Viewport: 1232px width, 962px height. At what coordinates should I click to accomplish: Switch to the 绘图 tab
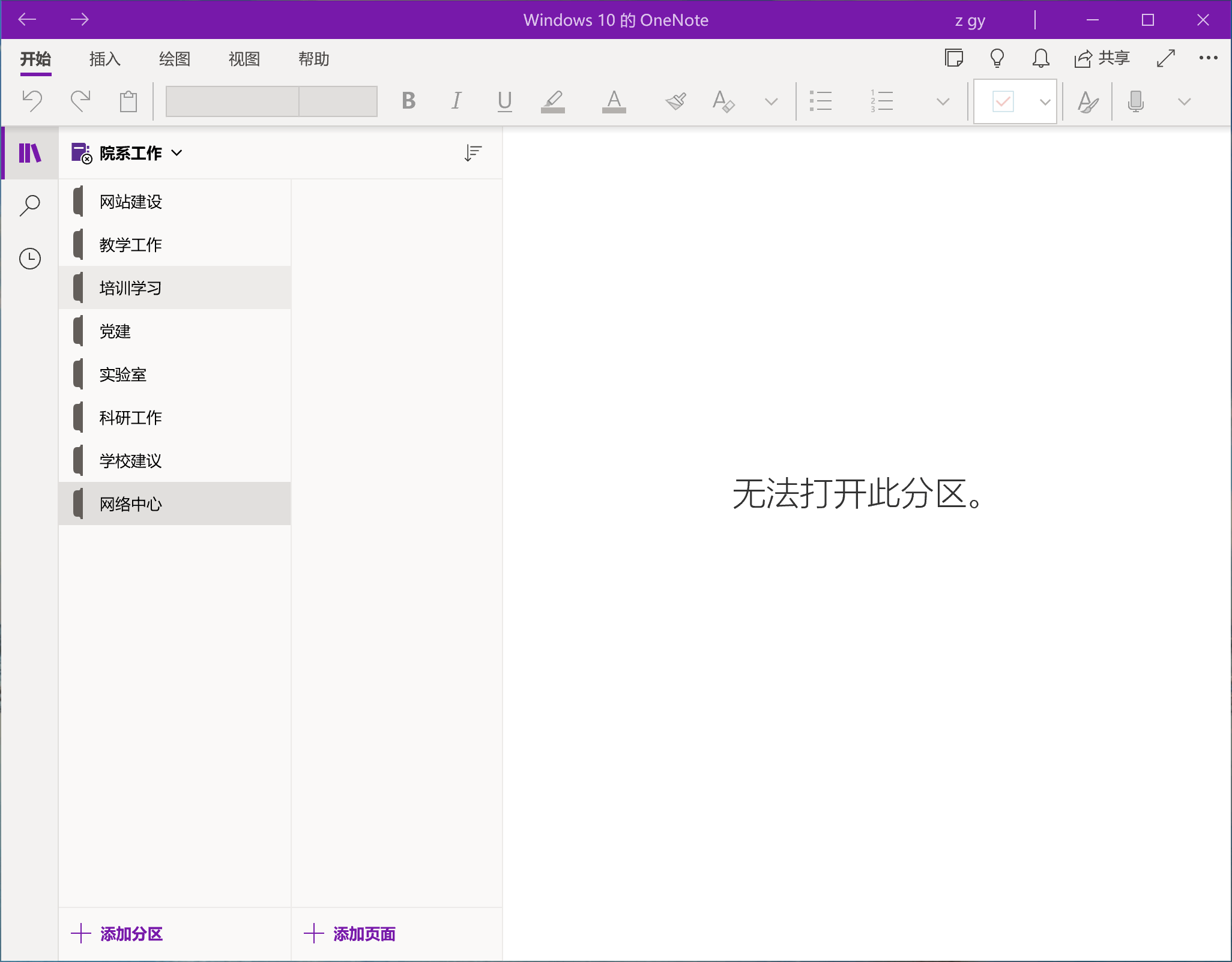175,59
